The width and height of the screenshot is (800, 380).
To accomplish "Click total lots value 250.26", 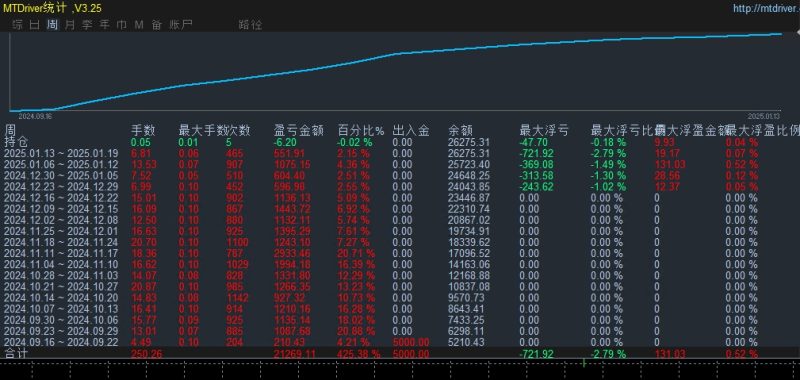I will [x=147, y=353].
